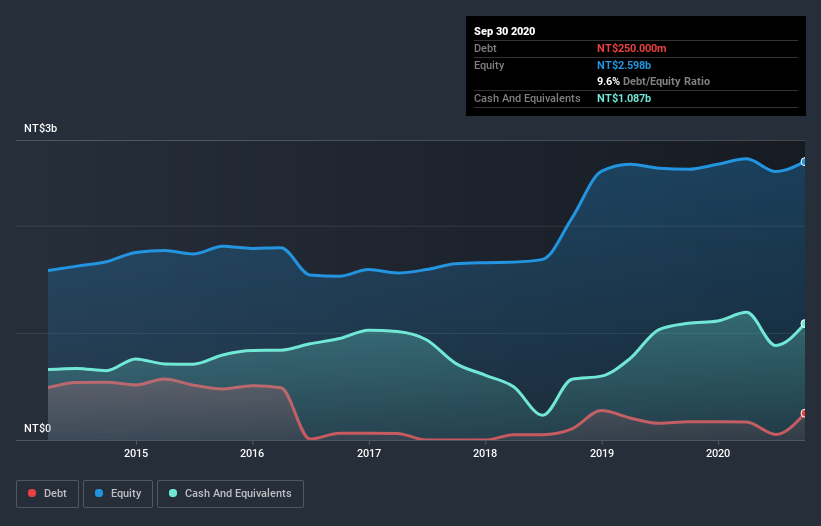This screenshot has width=821, height=526.
Task: Click the Sep 30 2020 tooltip date
Action: pos(505,31)
